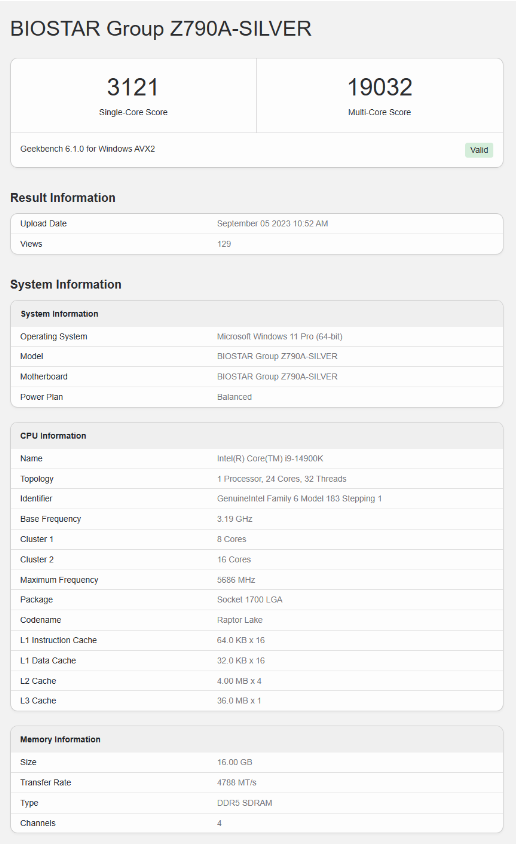Click the 4.00 MB x 4 value
The height and width of the screenshot is (844, 516).
click(239, 681)
